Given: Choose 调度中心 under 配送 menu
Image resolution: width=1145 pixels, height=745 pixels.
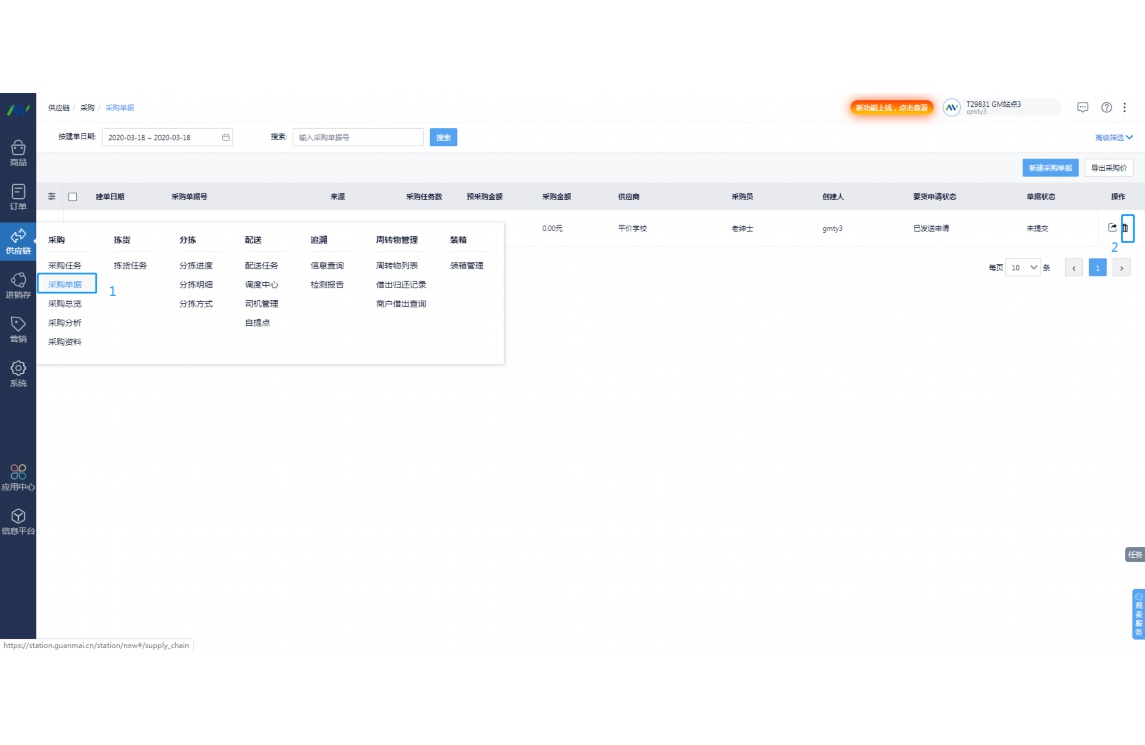Looking at the screenshot, I should (x=261, y=284).
